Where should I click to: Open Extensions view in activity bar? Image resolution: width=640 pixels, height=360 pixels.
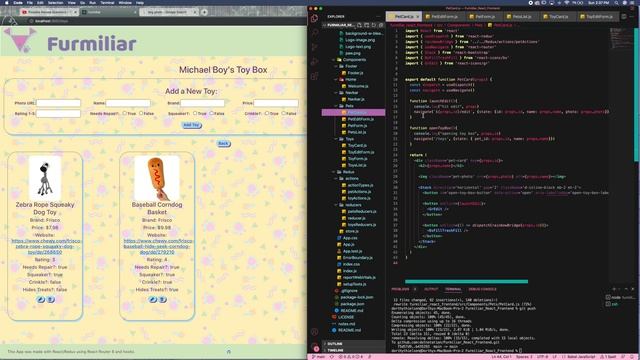(314, 76)
